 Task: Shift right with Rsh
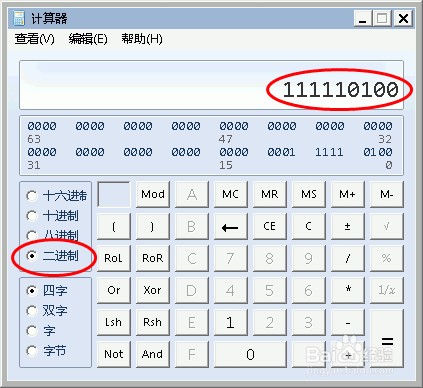(x=153, y=322)
